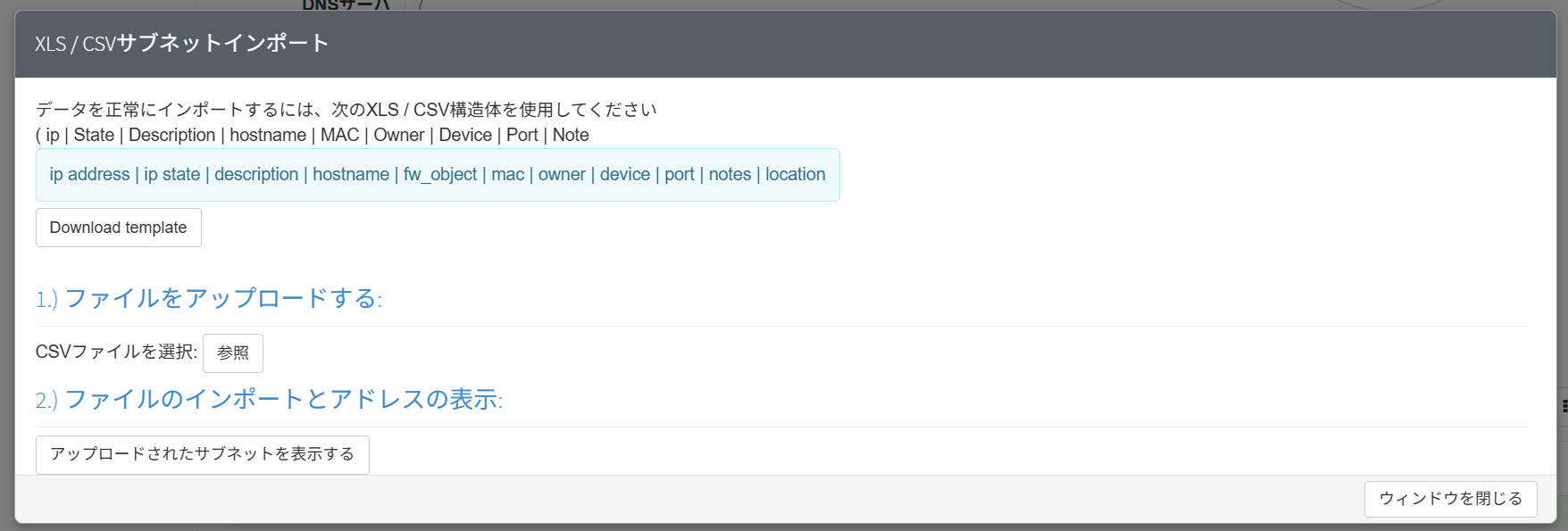Click 'hostname' in the blue column list

(x=351, y=175)
